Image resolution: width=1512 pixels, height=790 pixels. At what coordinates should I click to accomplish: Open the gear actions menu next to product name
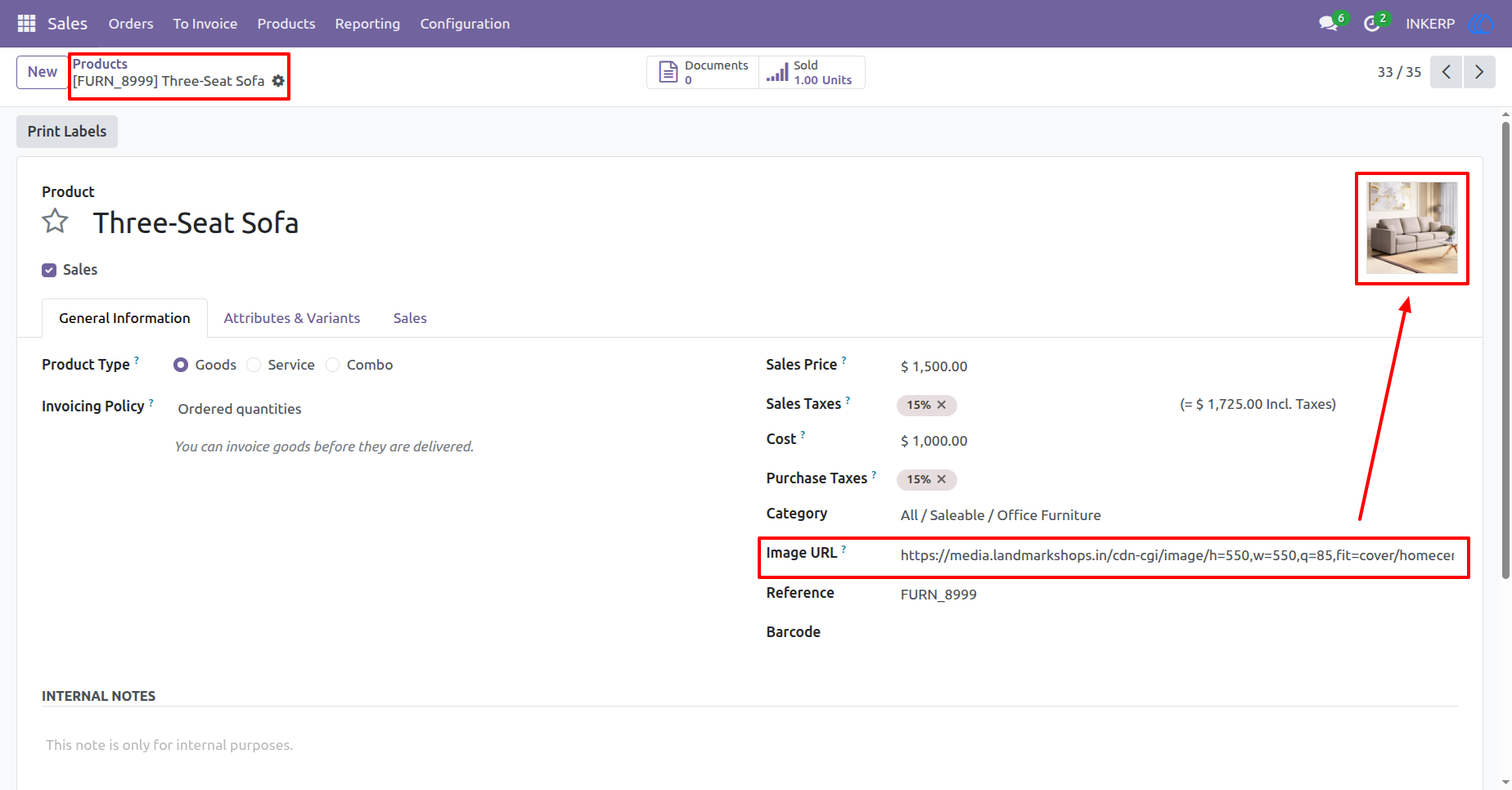(278, 81)
